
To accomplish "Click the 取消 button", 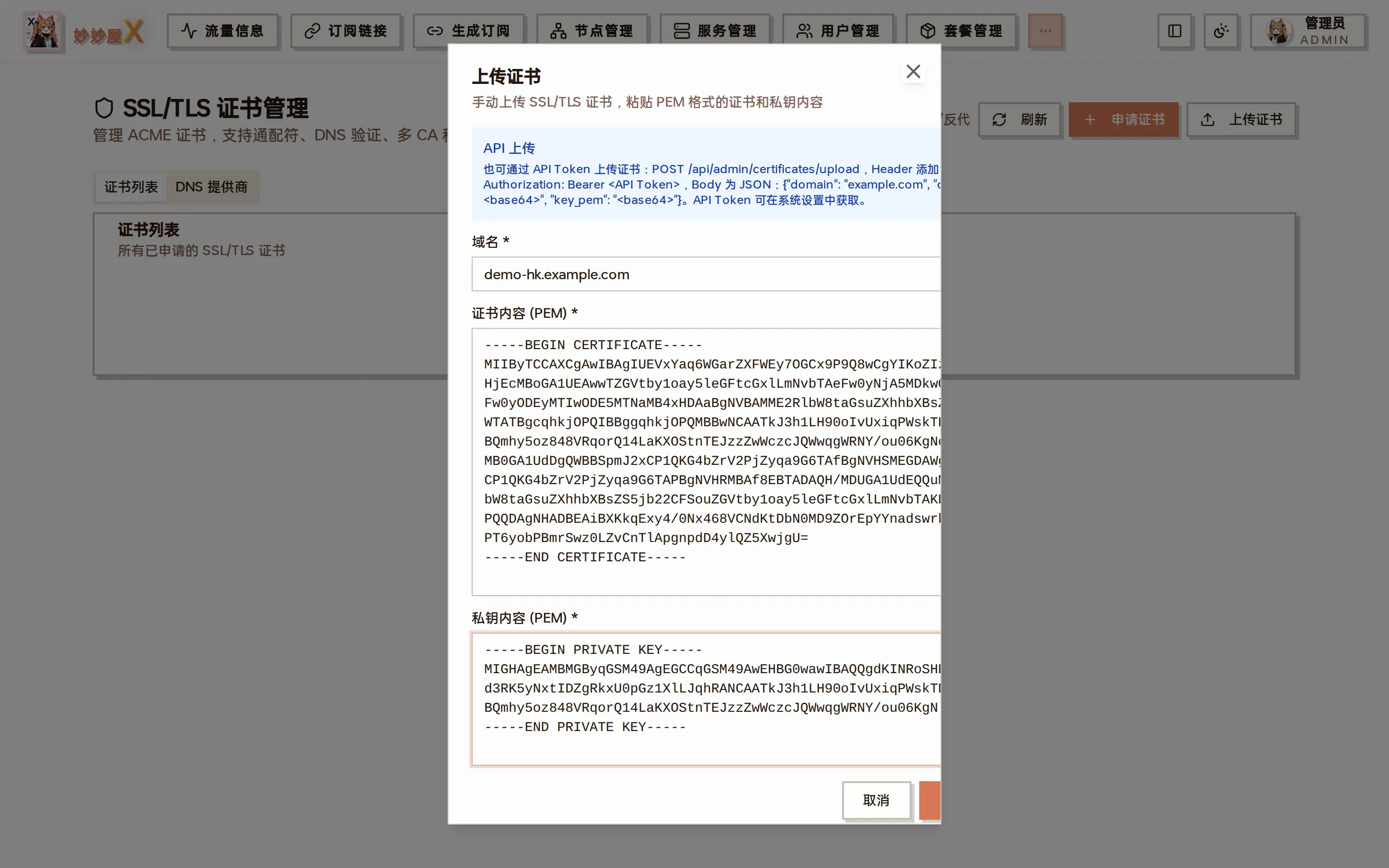I will click(876, 800).
